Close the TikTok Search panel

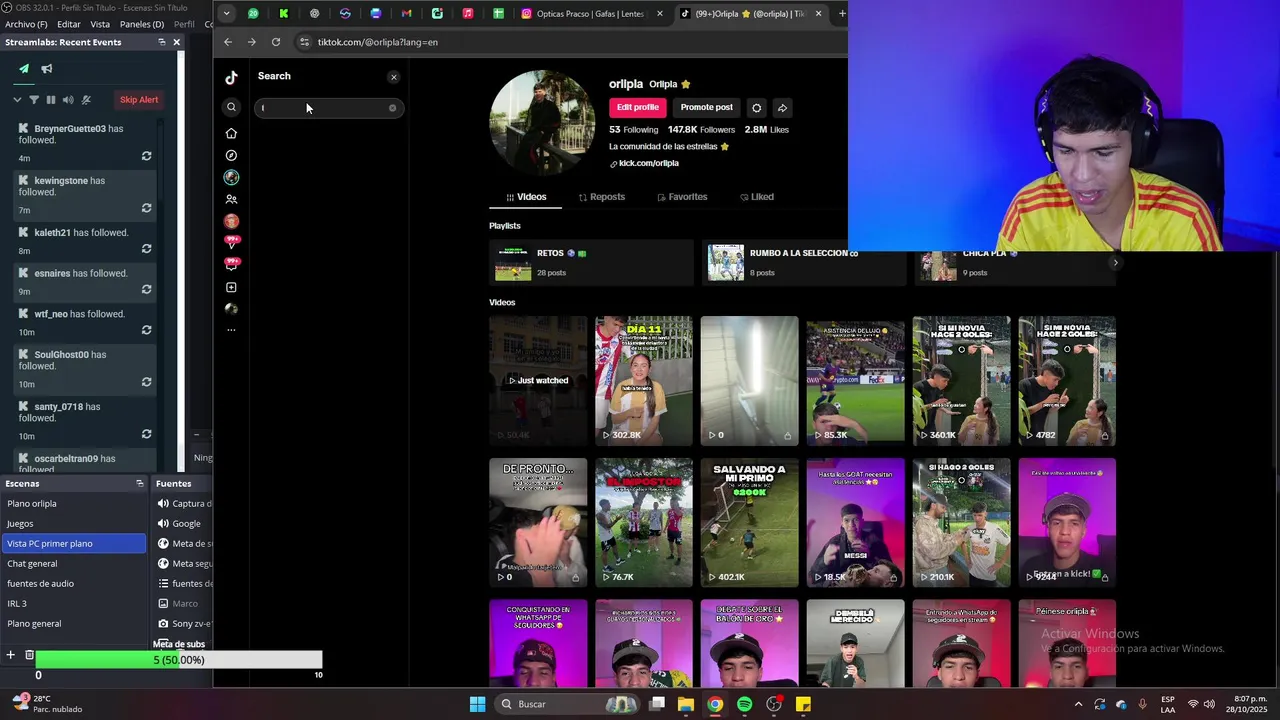pyautogui.click(x=393, y=77)
